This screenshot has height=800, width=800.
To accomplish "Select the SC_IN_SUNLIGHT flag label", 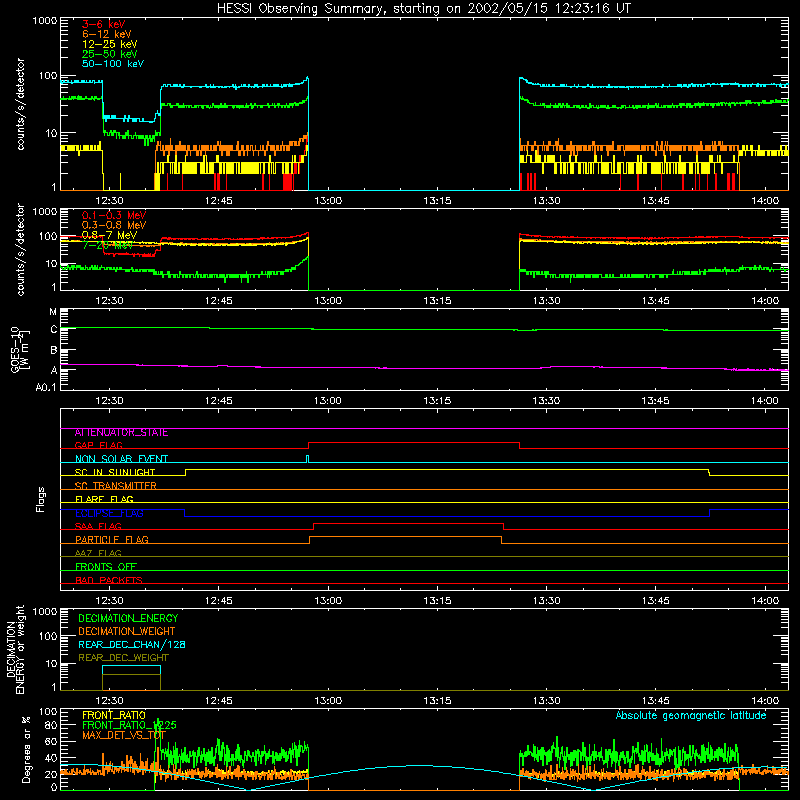I will tap(115, 472).
